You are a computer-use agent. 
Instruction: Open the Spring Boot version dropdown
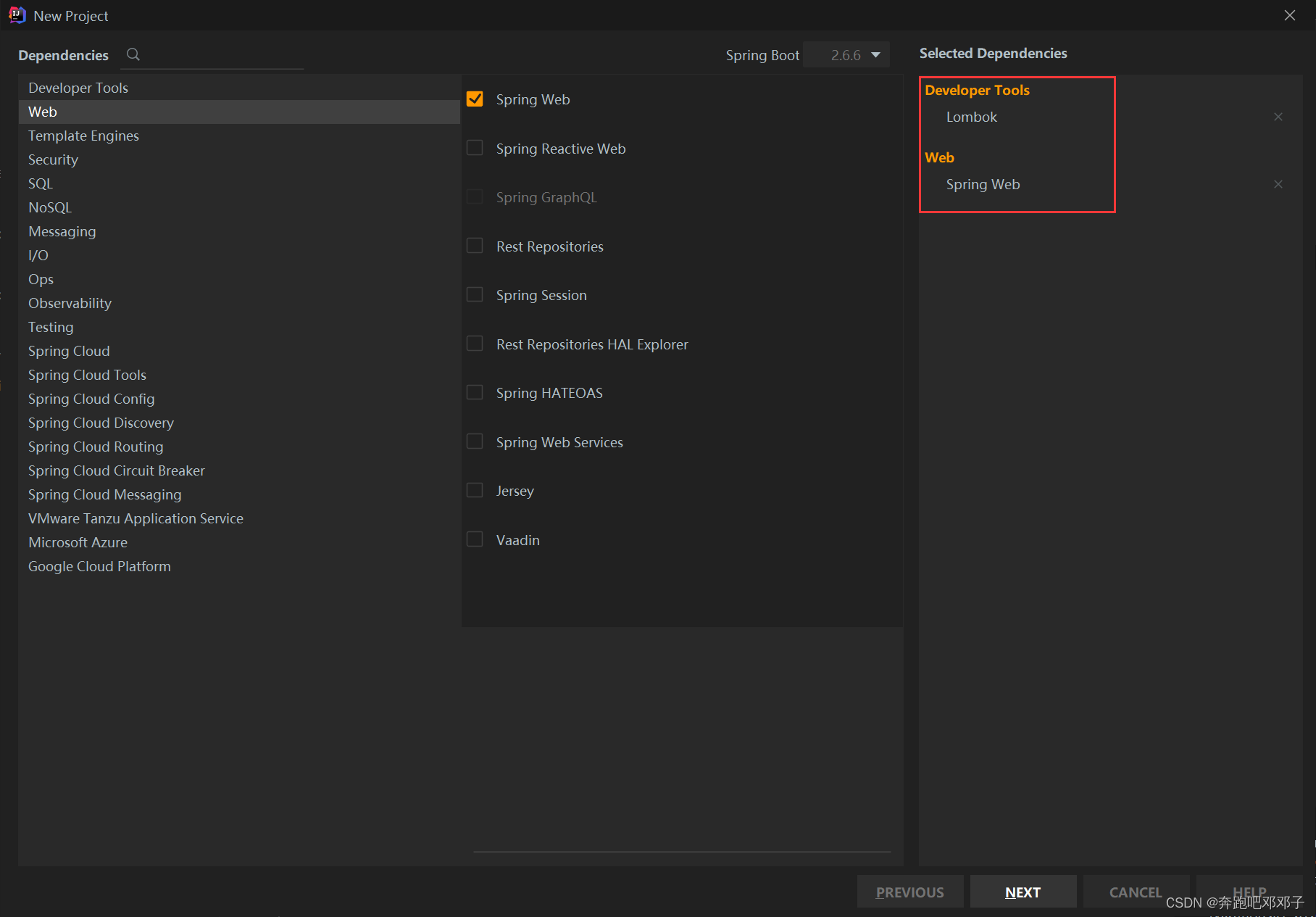846,55
